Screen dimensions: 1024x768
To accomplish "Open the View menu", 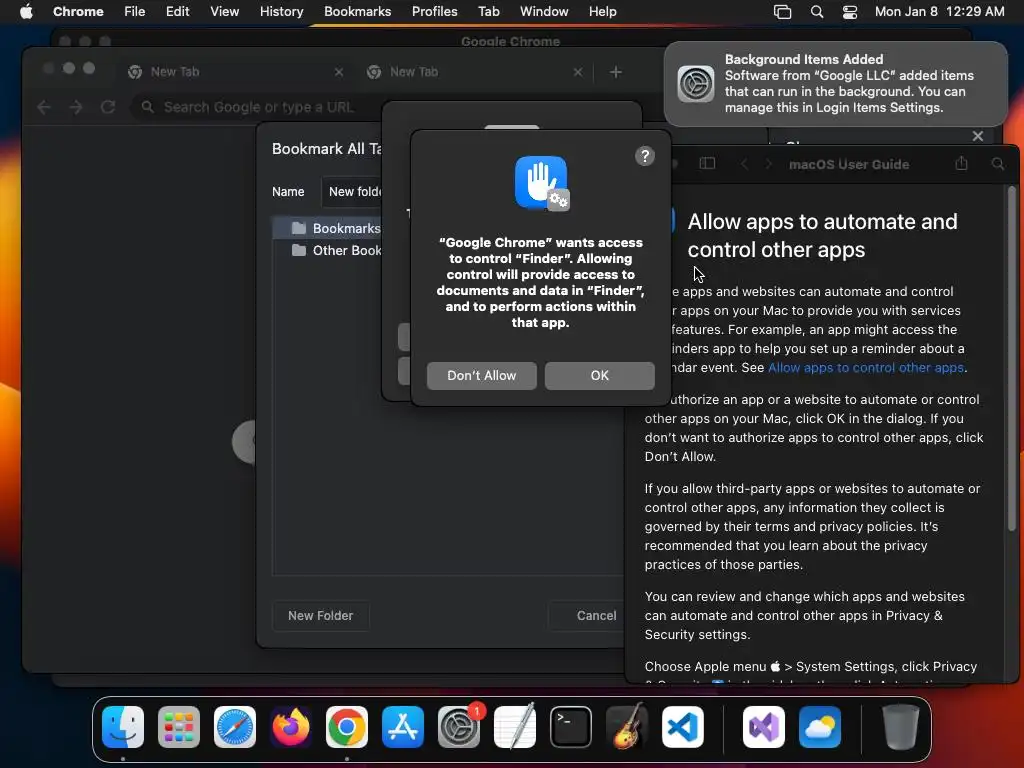I will tap(225, 11).
